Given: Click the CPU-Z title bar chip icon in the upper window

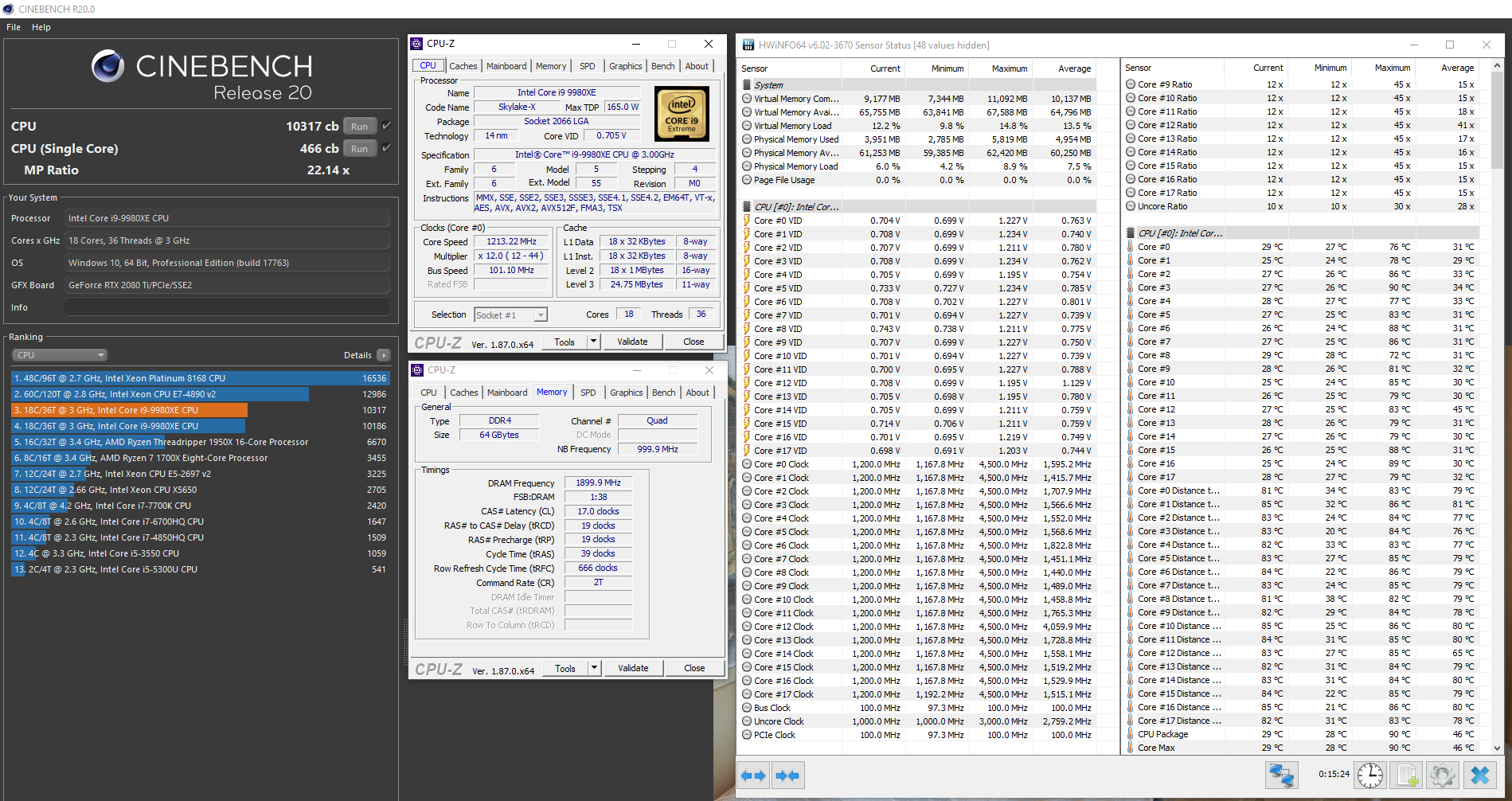Looking at the screenshot, I should [416, 44].
